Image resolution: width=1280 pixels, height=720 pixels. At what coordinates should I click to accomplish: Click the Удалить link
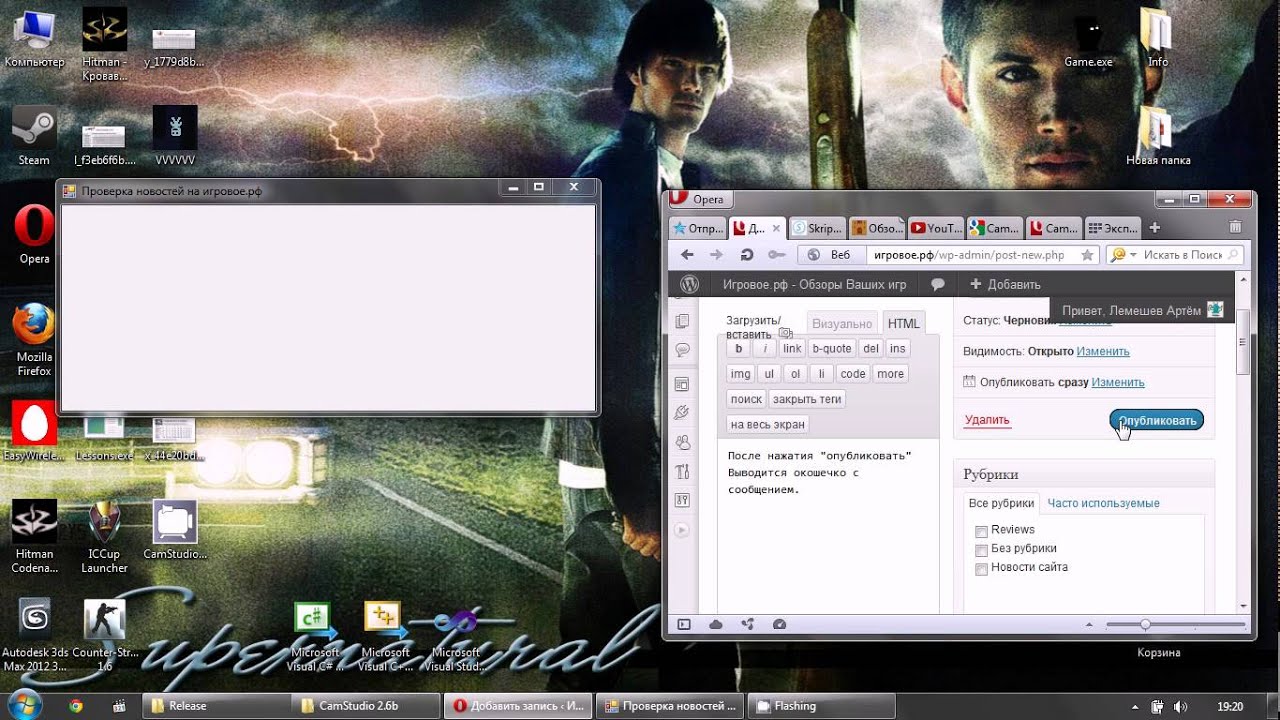coord(987,420)
